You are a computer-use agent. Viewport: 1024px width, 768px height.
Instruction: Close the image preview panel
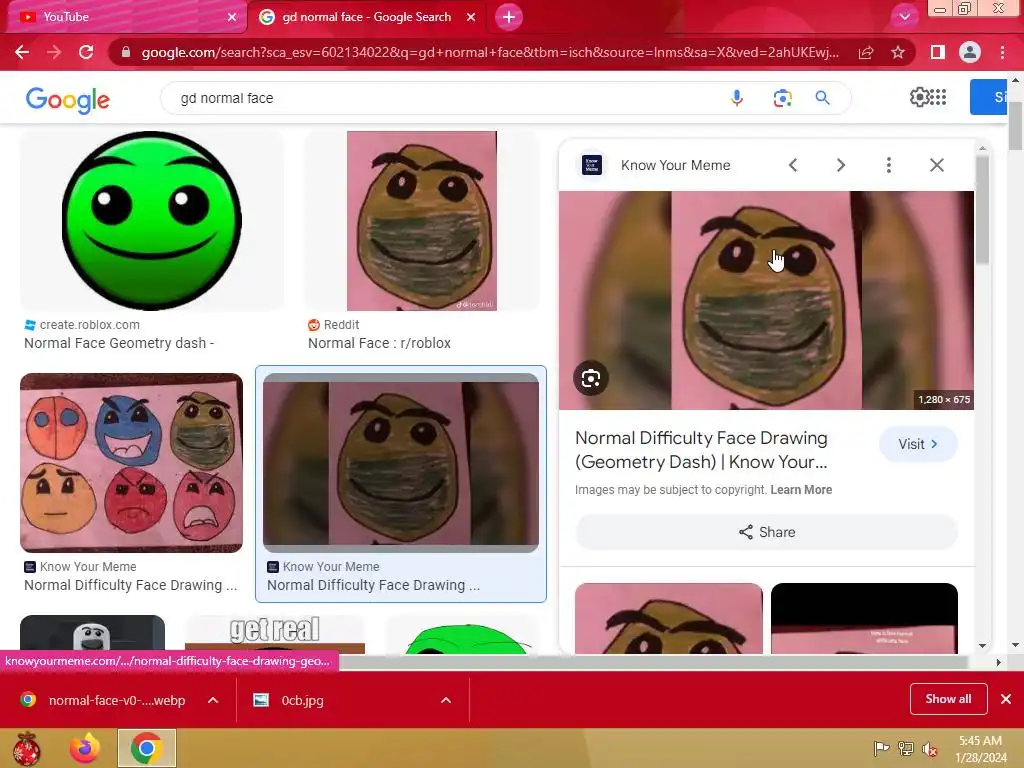point(936,165)
